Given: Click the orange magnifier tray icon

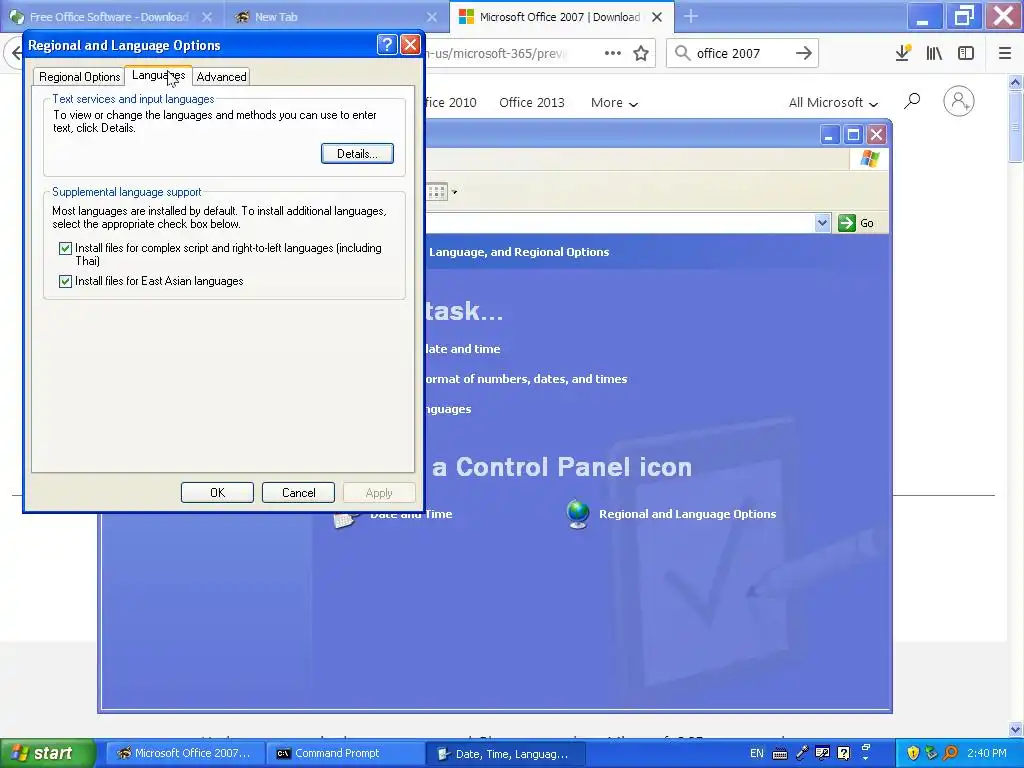Looking at the screenshot, I should click(x=950, y=753).
